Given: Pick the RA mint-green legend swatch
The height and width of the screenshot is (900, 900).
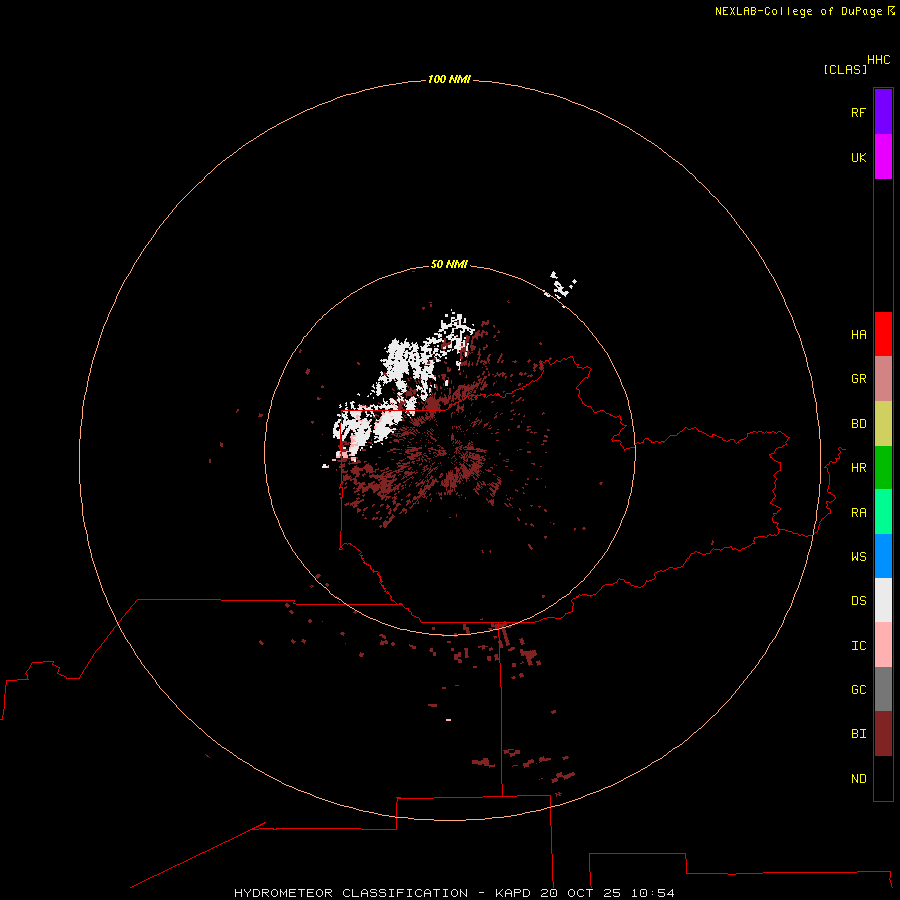Looking at the screenshot, I should point(883,512).
